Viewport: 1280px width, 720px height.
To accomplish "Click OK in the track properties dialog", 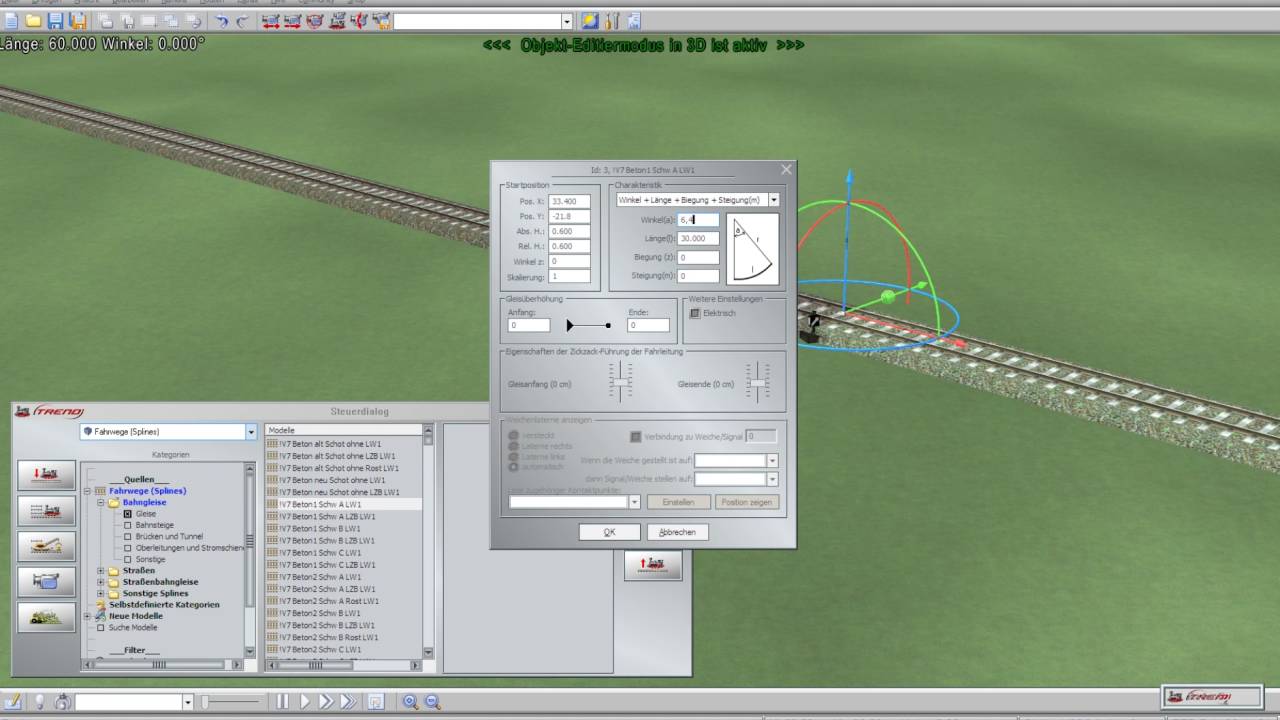I will [x=609, y=532].
